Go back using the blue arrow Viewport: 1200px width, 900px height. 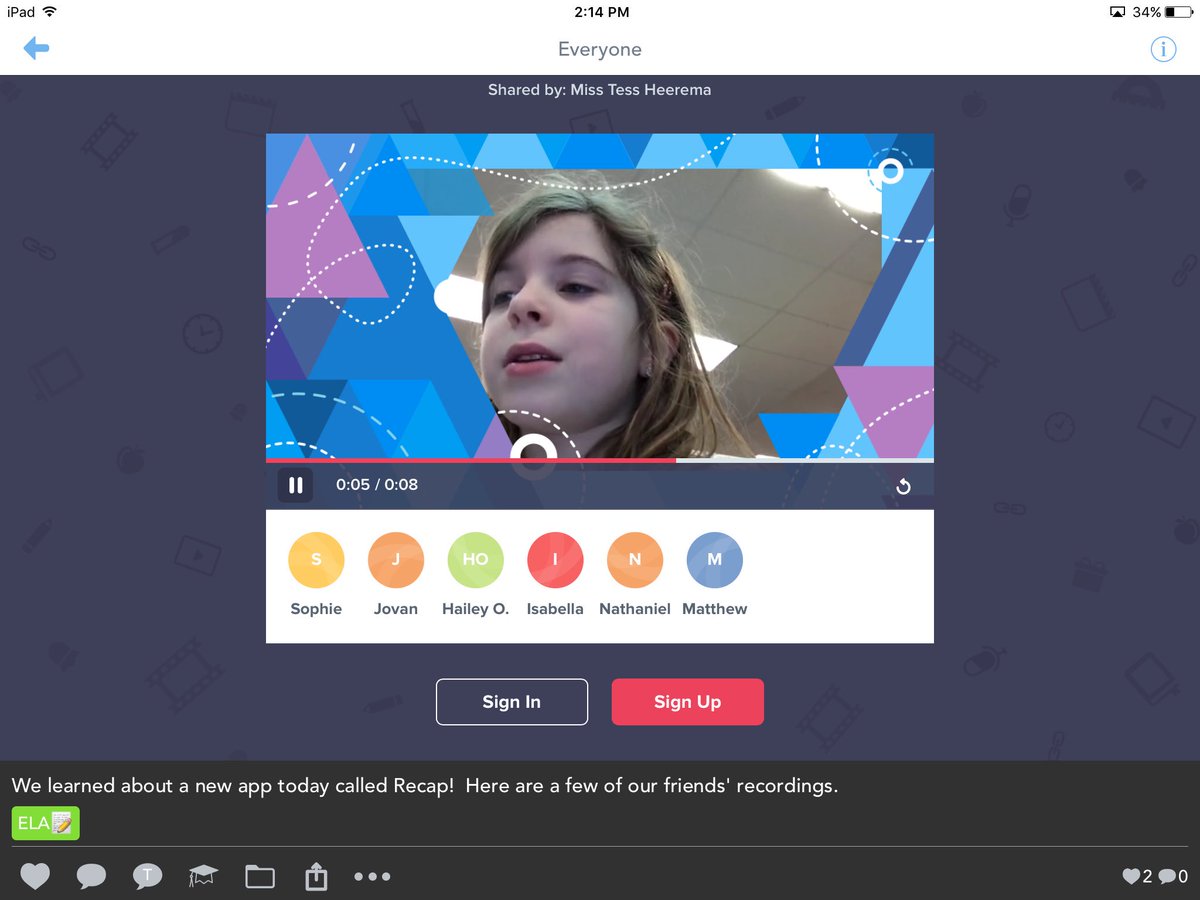click(x=37, y=48)
